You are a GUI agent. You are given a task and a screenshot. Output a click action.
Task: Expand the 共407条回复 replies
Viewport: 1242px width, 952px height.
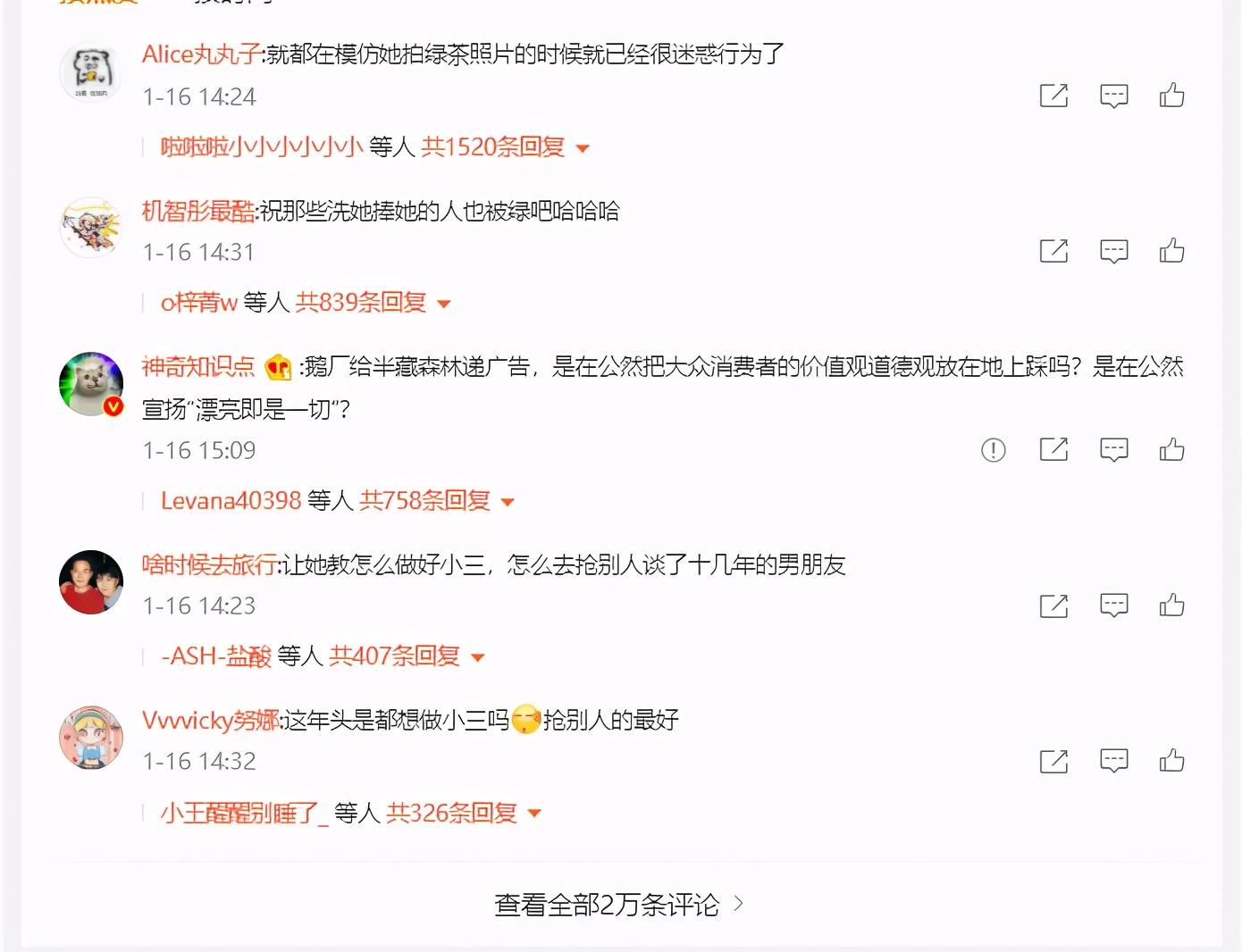tap(407, 656)
